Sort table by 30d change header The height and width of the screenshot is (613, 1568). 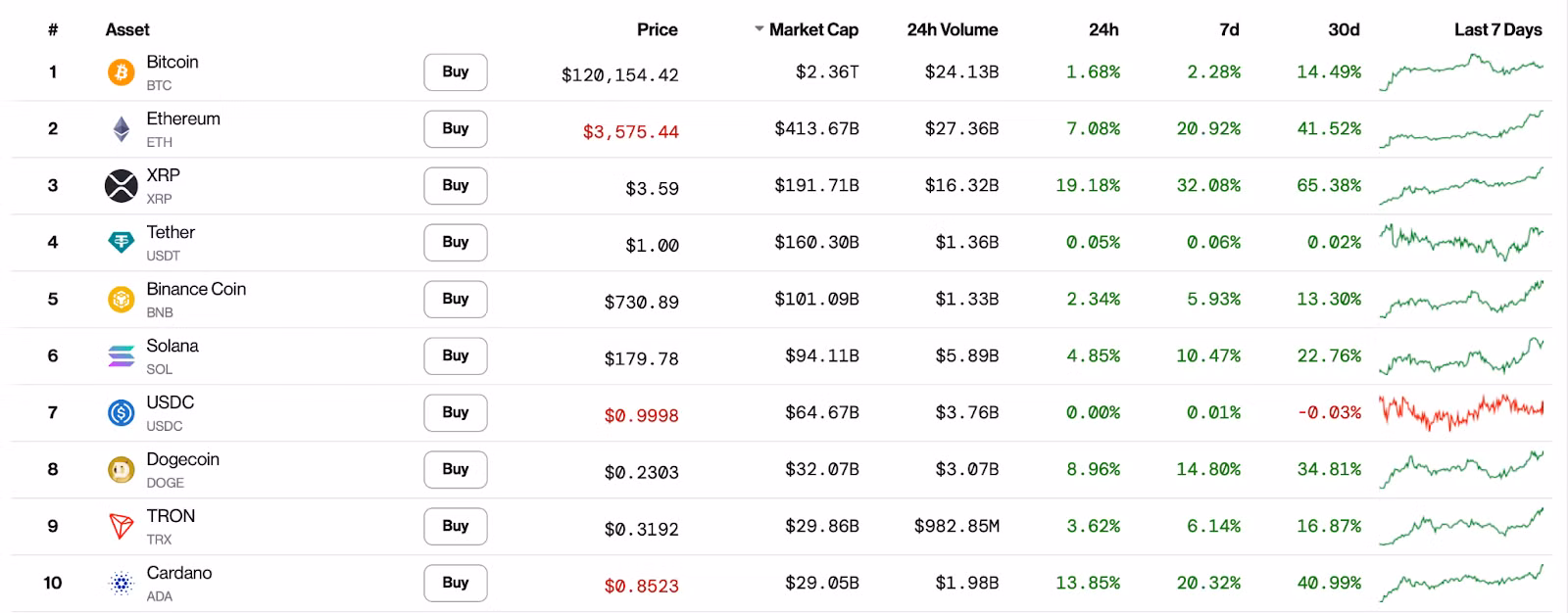(1343, 29)
